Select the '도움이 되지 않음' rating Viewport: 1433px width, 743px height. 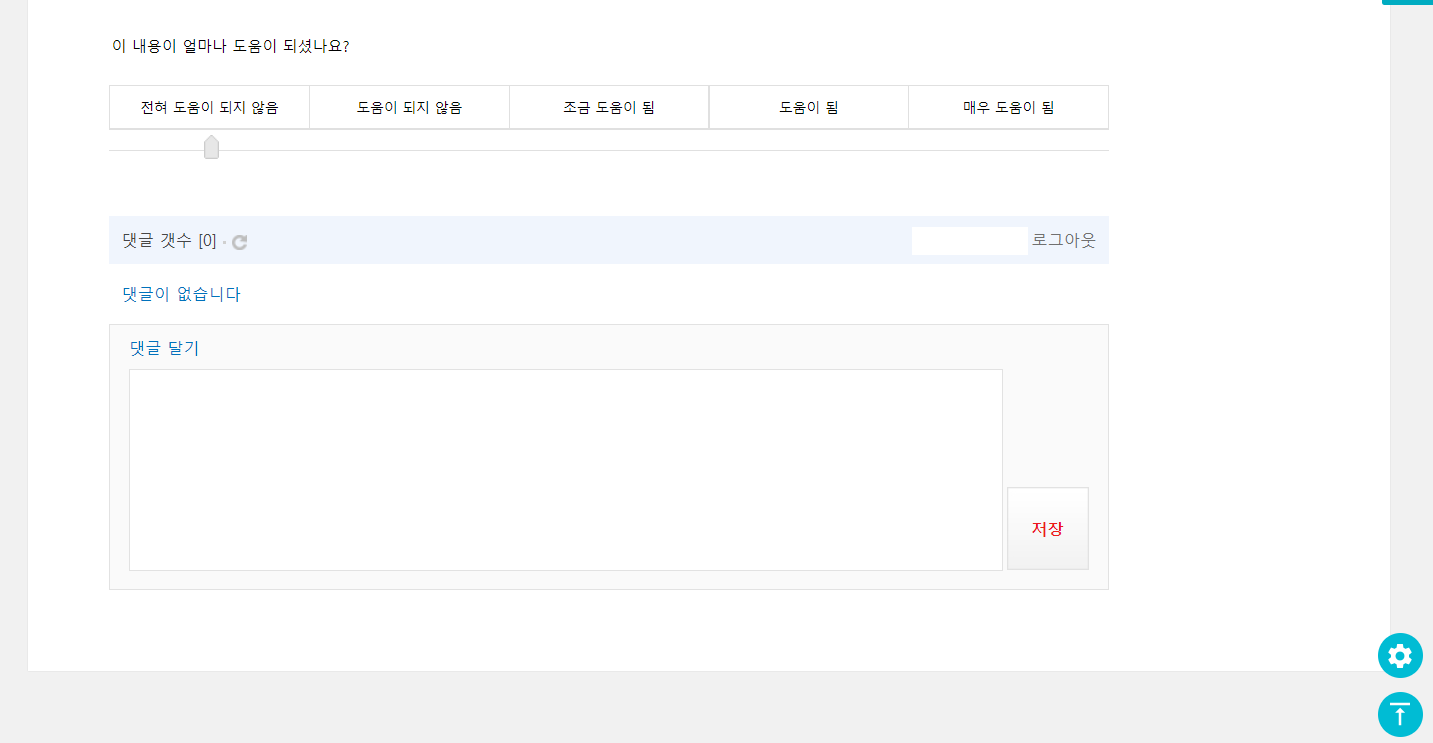(x=410, y=108)
